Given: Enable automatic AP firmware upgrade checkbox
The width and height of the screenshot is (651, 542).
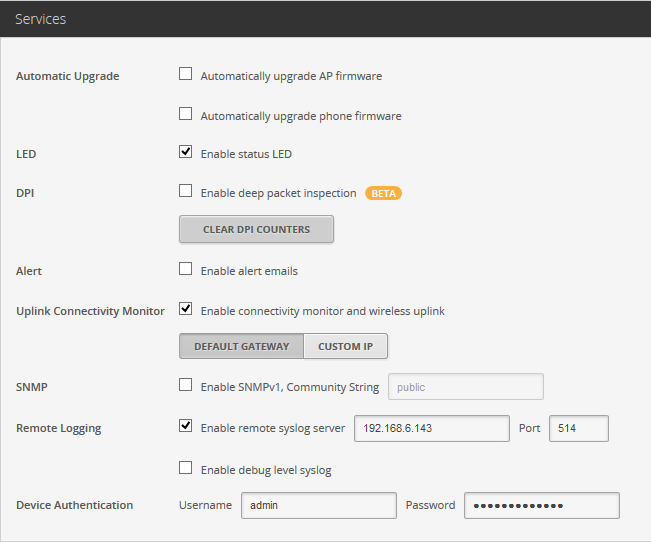Looking at the screenshot, I should [x=185, y=74].
